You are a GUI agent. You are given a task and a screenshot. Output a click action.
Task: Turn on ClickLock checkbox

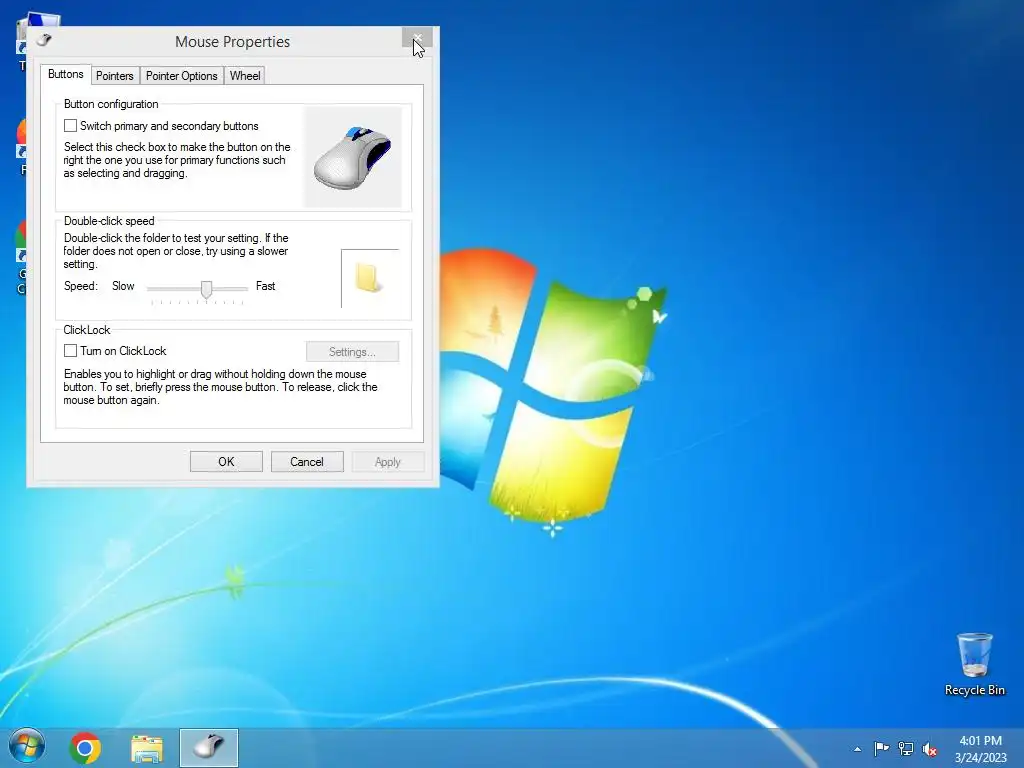pyautogui.click(x=71, y=351)
